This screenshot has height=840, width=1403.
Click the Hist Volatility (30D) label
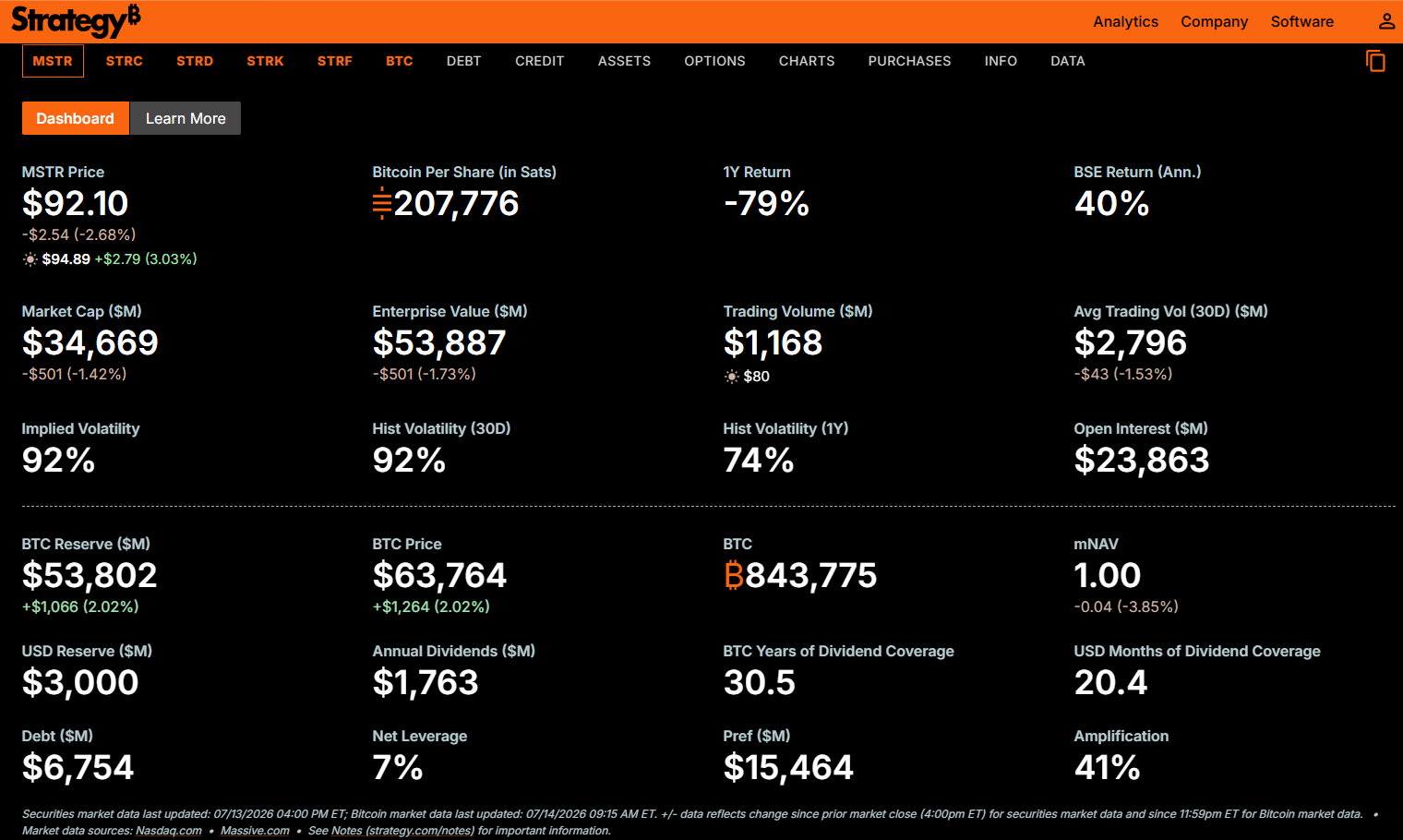click(441, 428)
